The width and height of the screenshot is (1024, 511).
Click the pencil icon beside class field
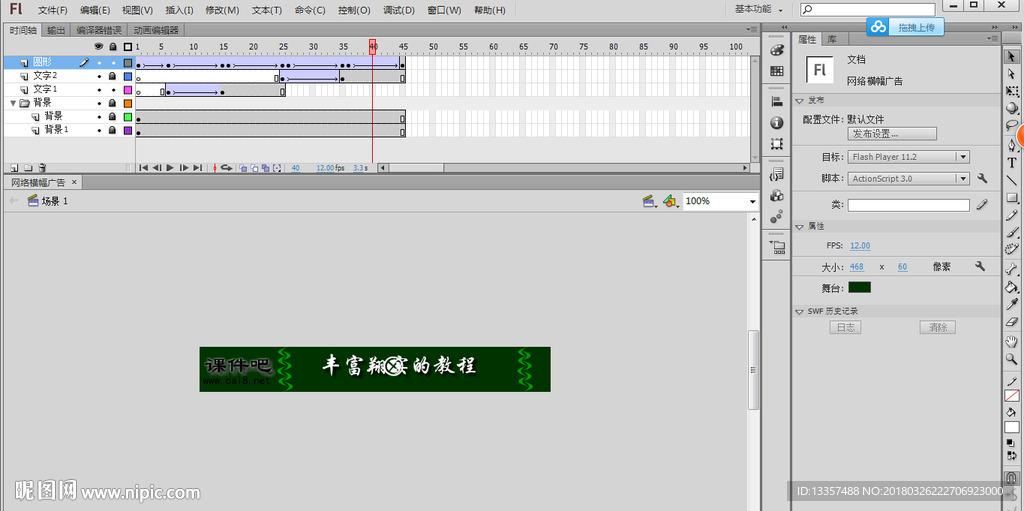(982, 205)
